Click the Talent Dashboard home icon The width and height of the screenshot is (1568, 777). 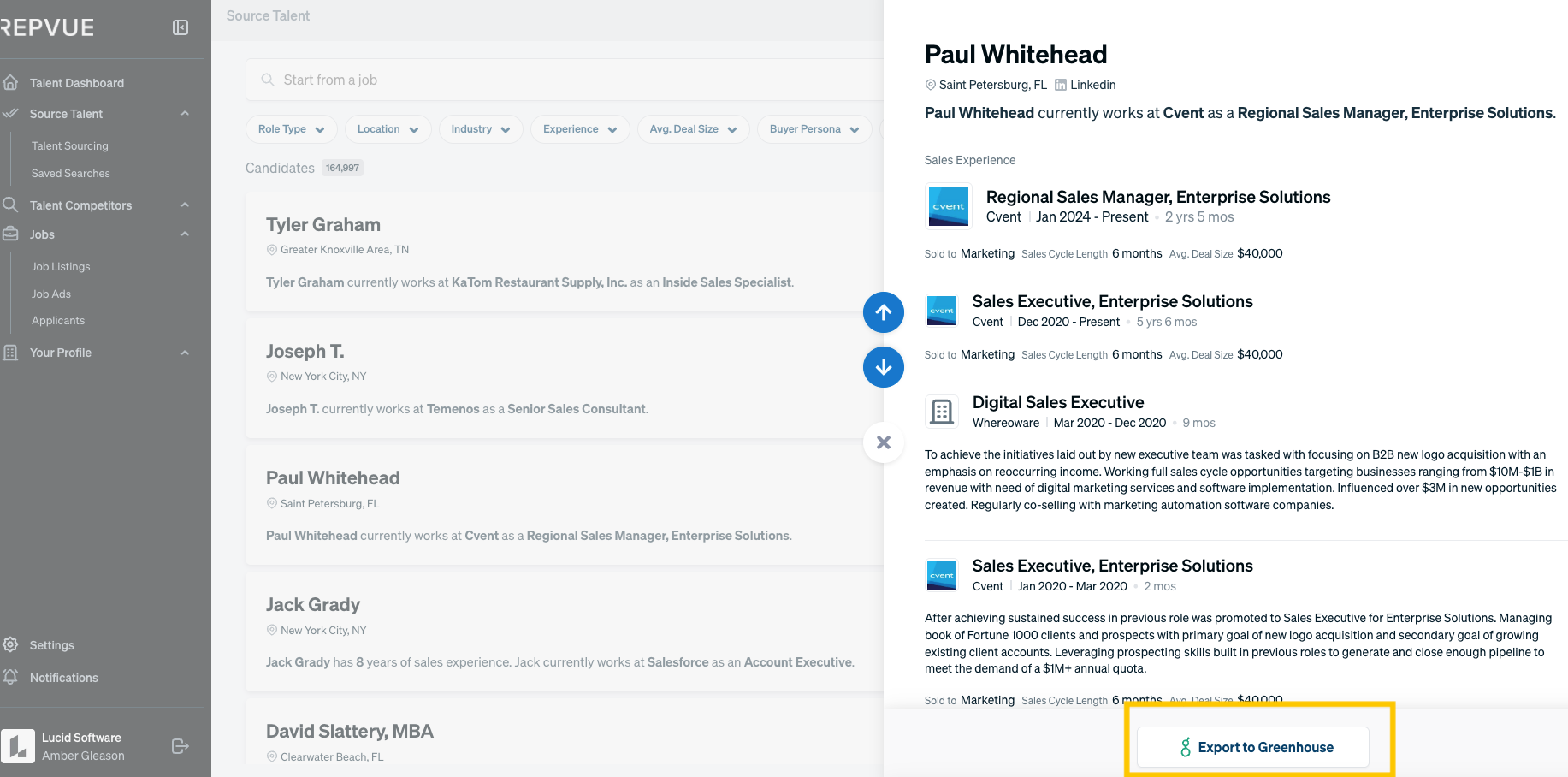pos(10,82)
